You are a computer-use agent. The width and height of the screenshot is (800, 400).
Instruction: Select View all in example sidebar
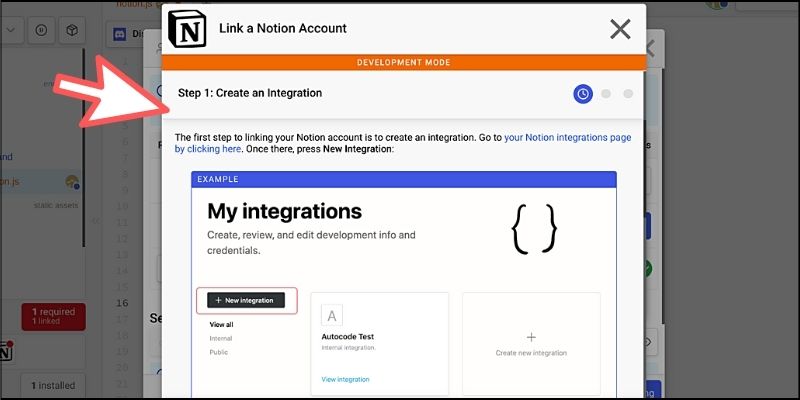(221, 324)
